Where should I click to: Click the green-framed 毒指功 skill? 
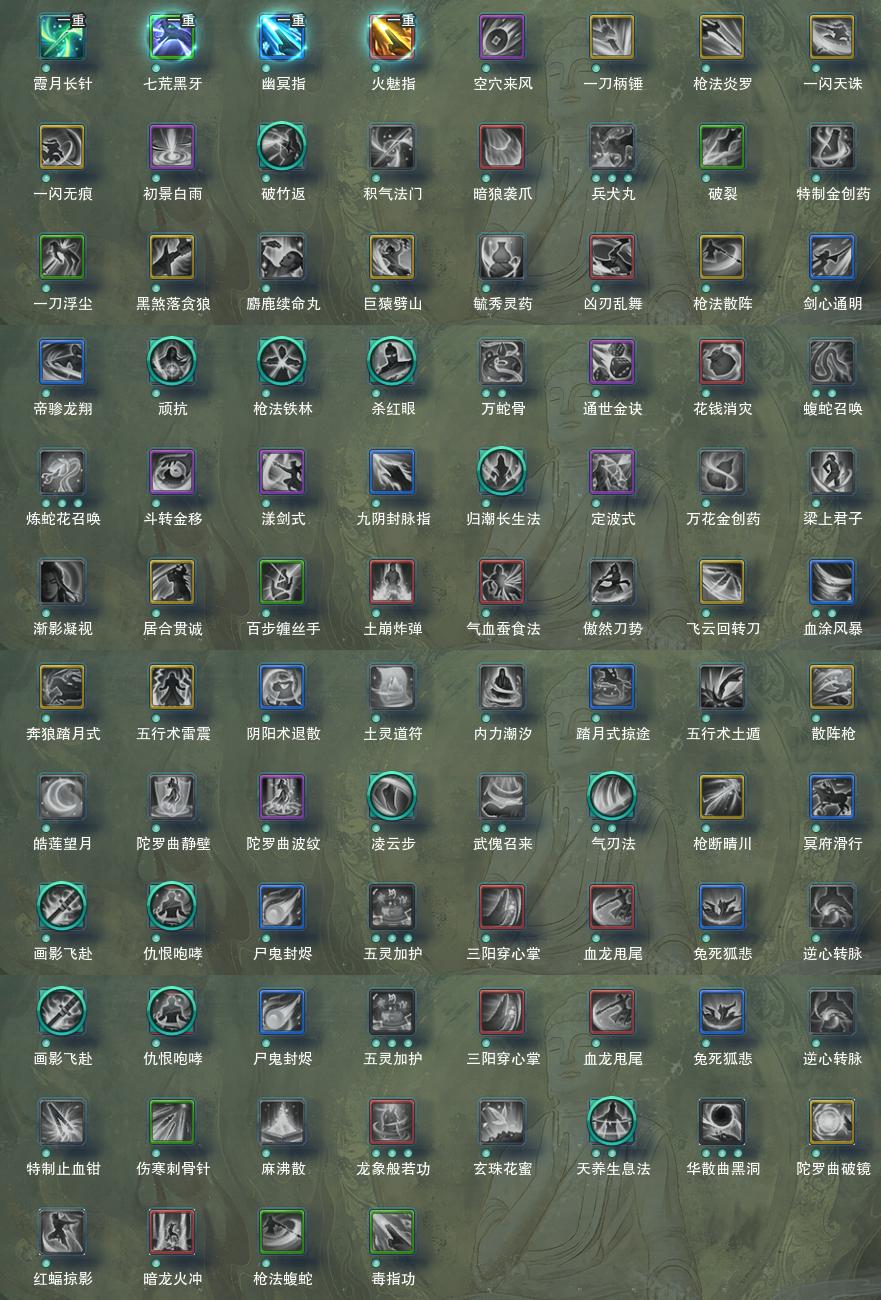(392, 1232)
